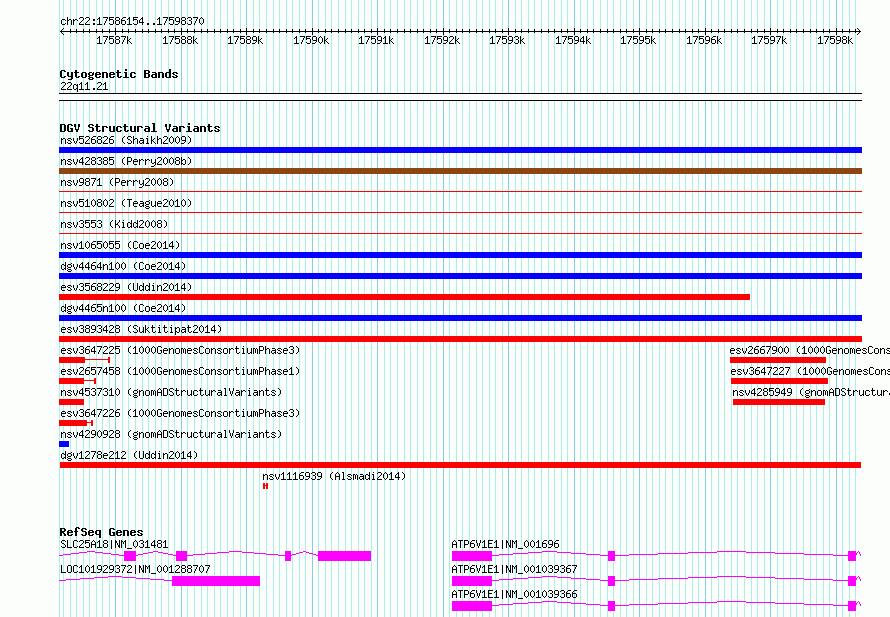
Task: Click the nsv510802 (Teague2010) label
Action: (126, 203)
